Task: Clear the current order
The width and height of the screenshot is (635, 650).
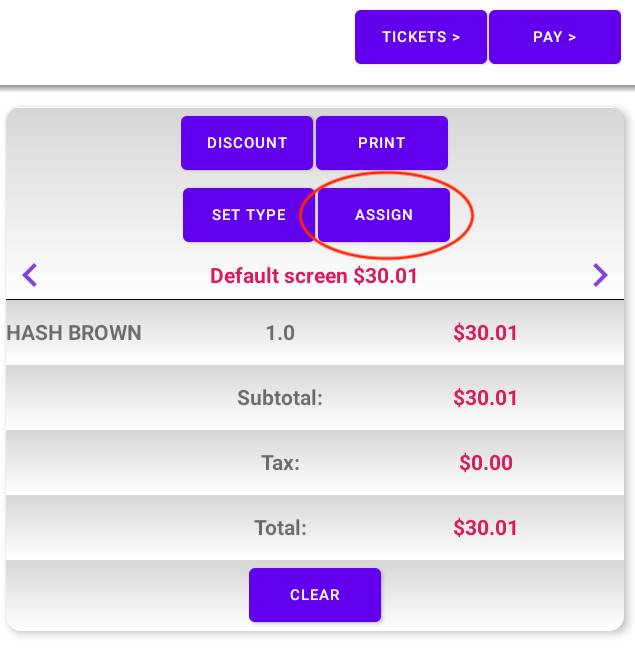Action: 315,595
